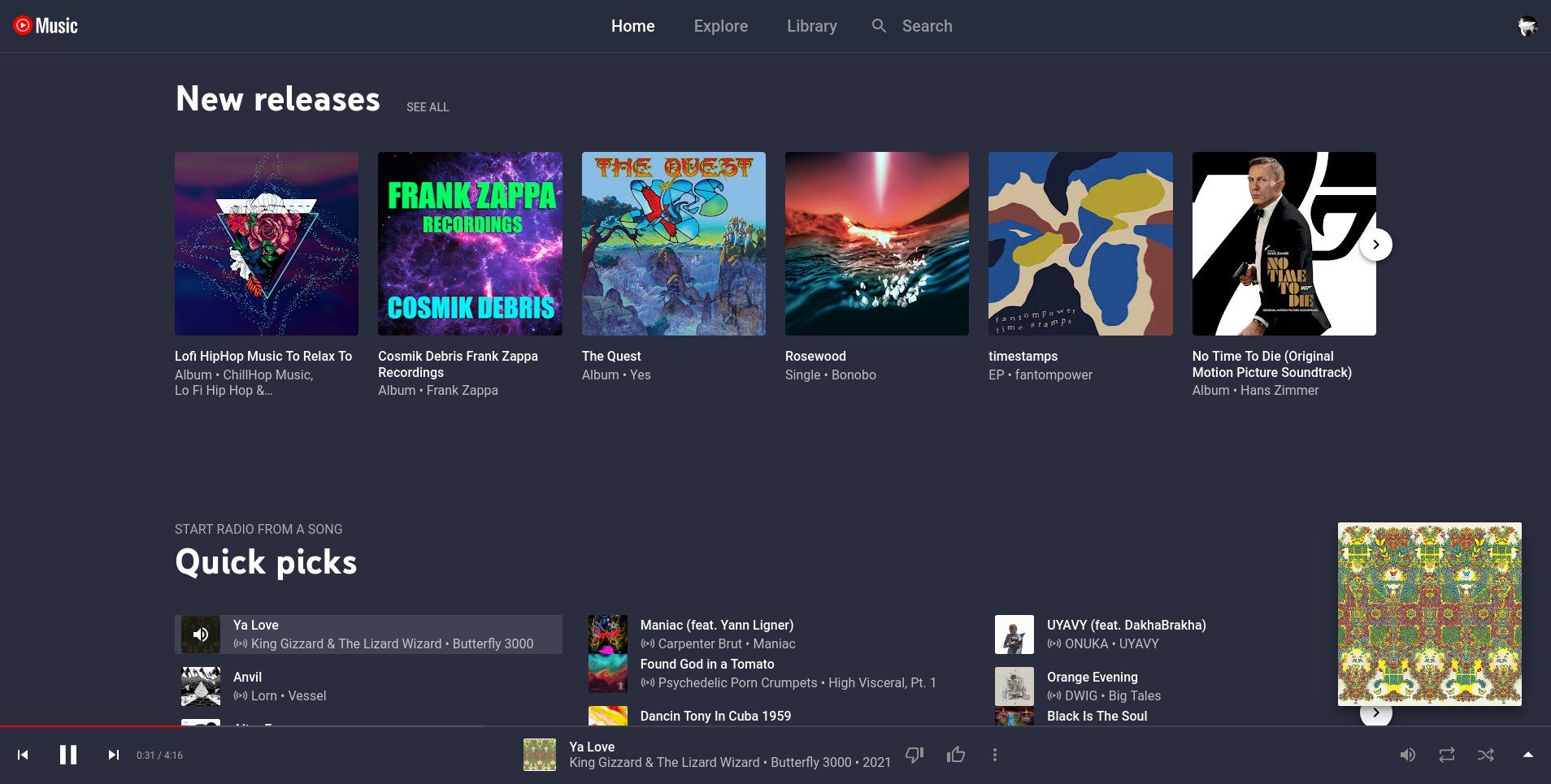Viewport: 1551px width, 784px height.
Task: Play Found God in a Tomato thumbnail
Action: click(608, 674)
